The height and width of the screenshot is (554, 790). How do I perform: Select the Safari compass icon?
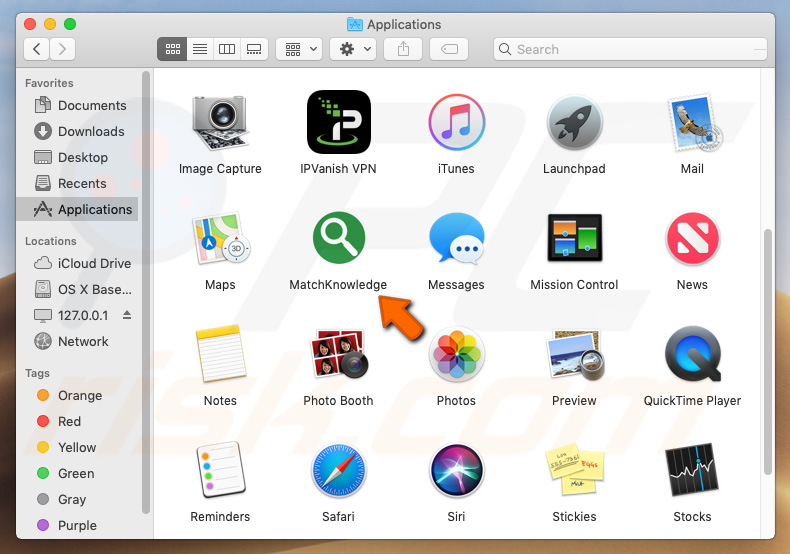[339, 470]
